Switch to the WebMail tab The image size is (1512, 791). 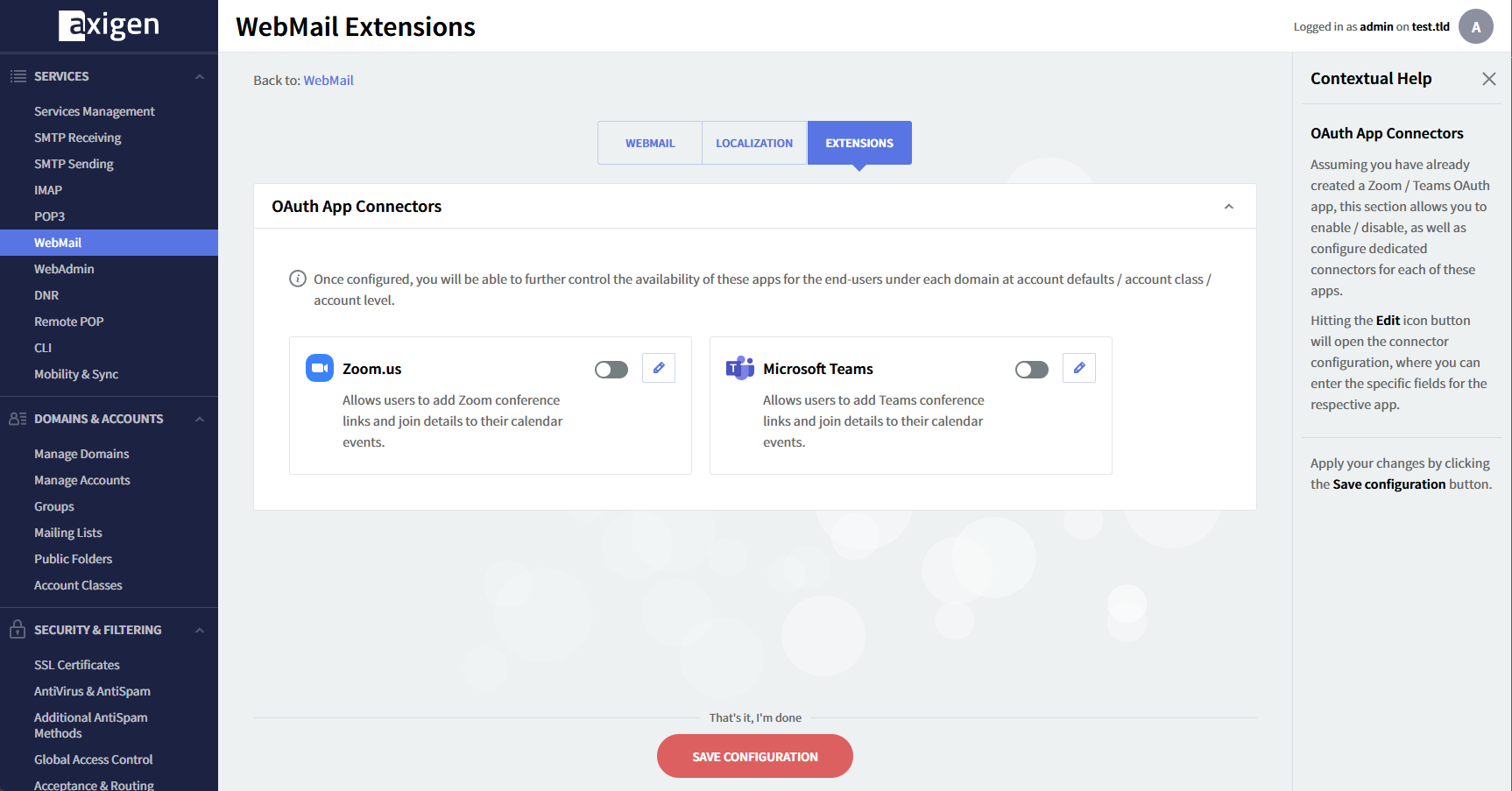(x=650, y=144)
